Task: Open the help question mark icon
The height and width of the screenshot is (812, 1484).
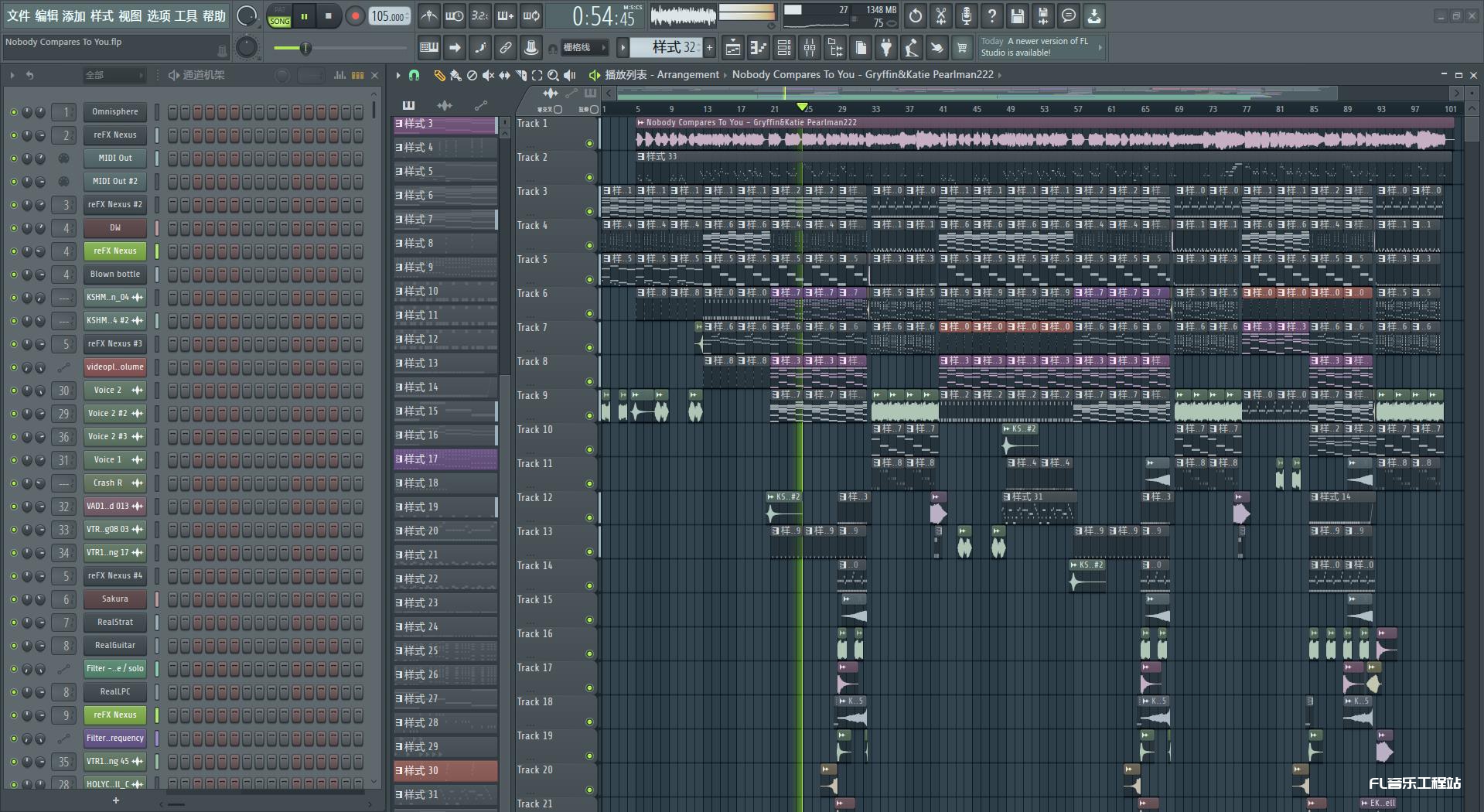Action: pyautogui.click(x=992, y=15)
